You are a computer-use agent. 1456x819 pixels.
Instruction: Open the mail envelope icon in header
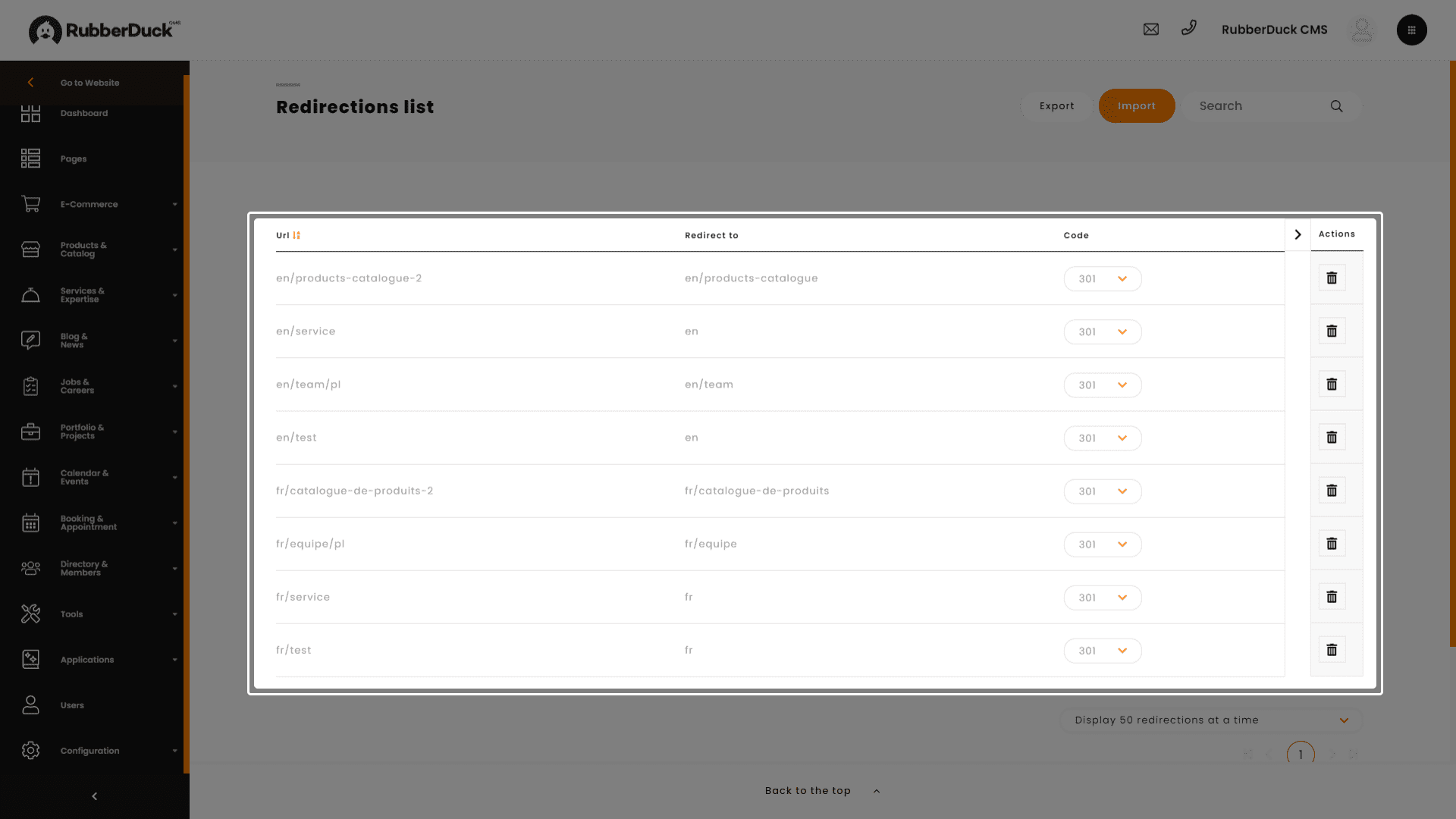coord(1150,30)
